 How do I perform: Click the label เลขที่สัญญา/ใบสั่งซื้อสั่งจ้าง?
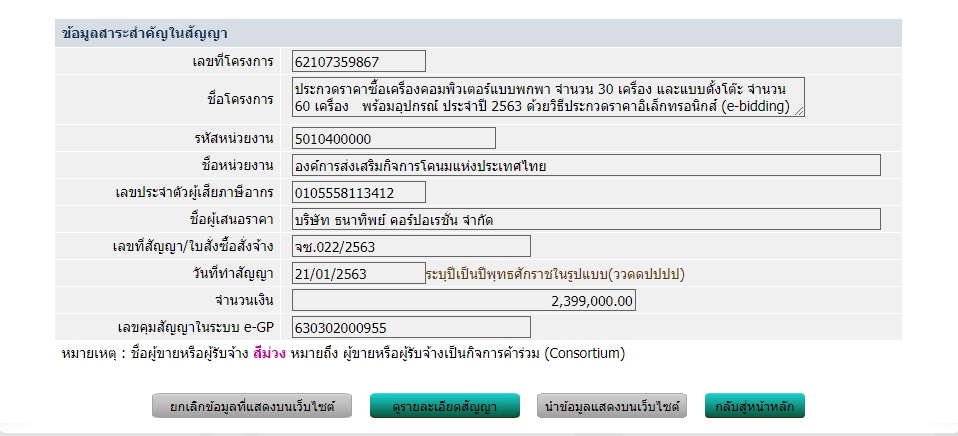193,247
